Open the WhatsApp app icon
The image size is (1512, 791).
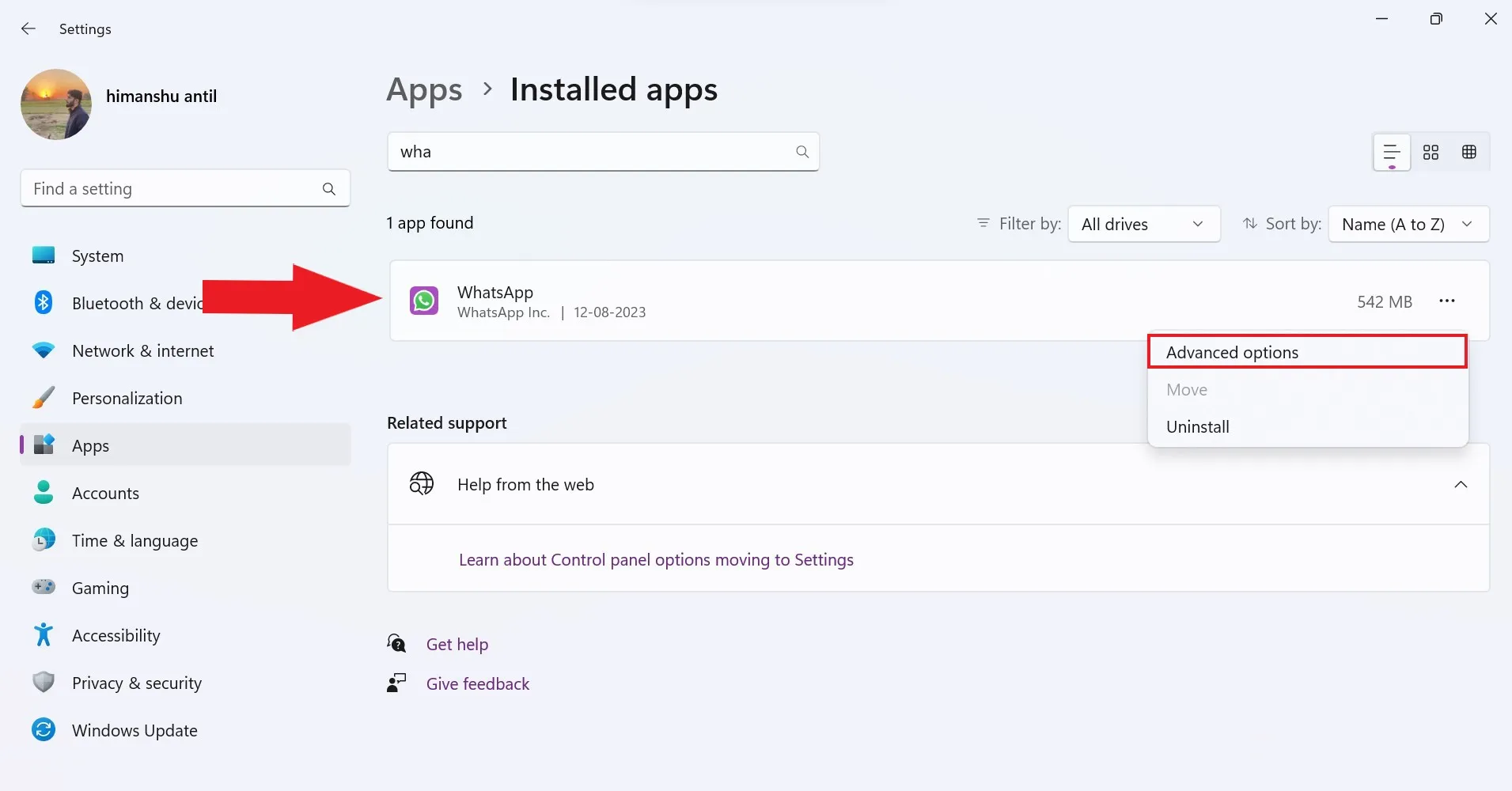coord(424,301)
